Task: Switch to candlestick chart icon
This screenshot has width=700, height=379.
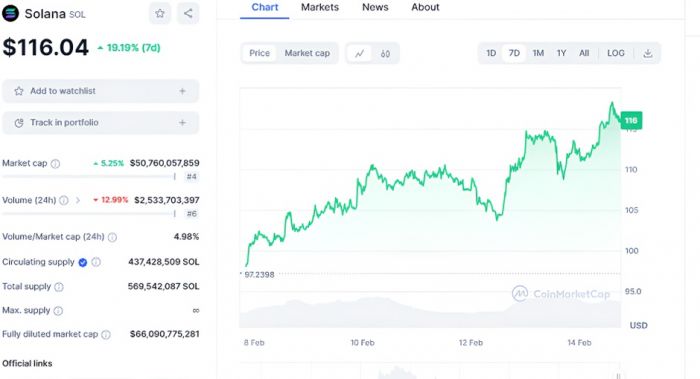Action: pos(385,54)
